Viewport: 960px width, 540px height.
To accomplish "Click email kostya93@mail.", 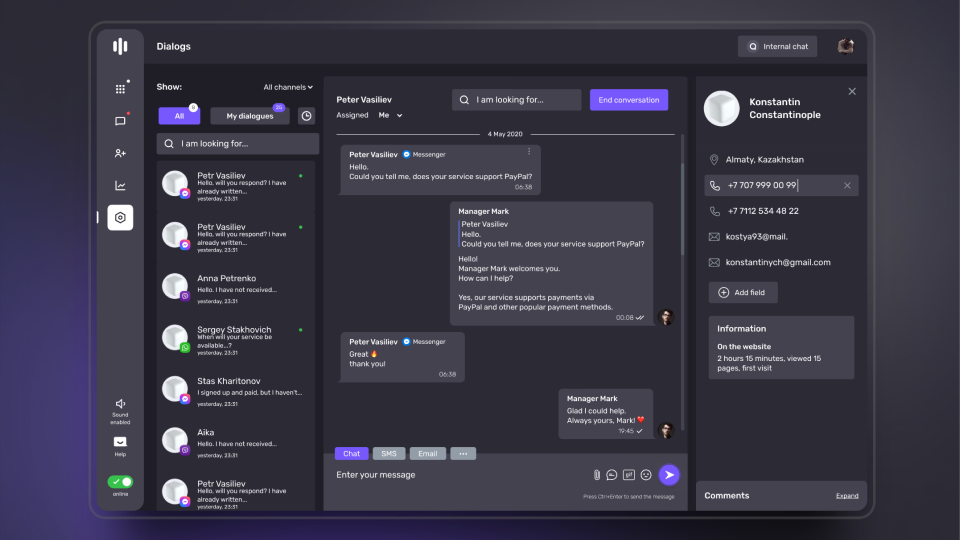I will [757, 237].
